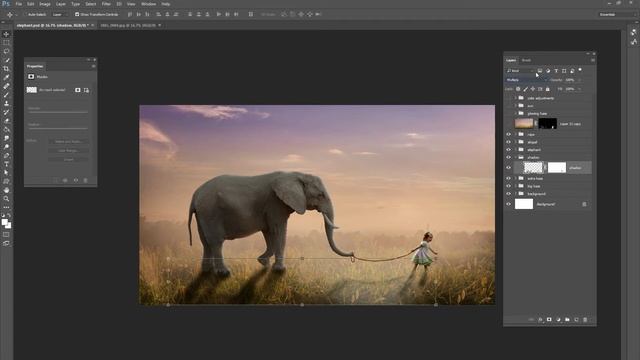Select the Layer 11 copy thumbnail

click(524, 123)
